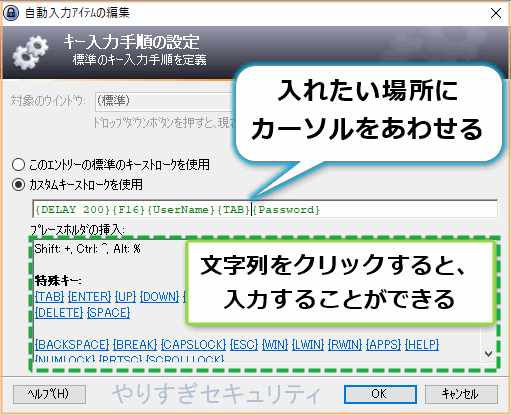
Task: Click the 'Shift: +, Ctrl: ^, Alt: %' text
Action: pos(88,249)
